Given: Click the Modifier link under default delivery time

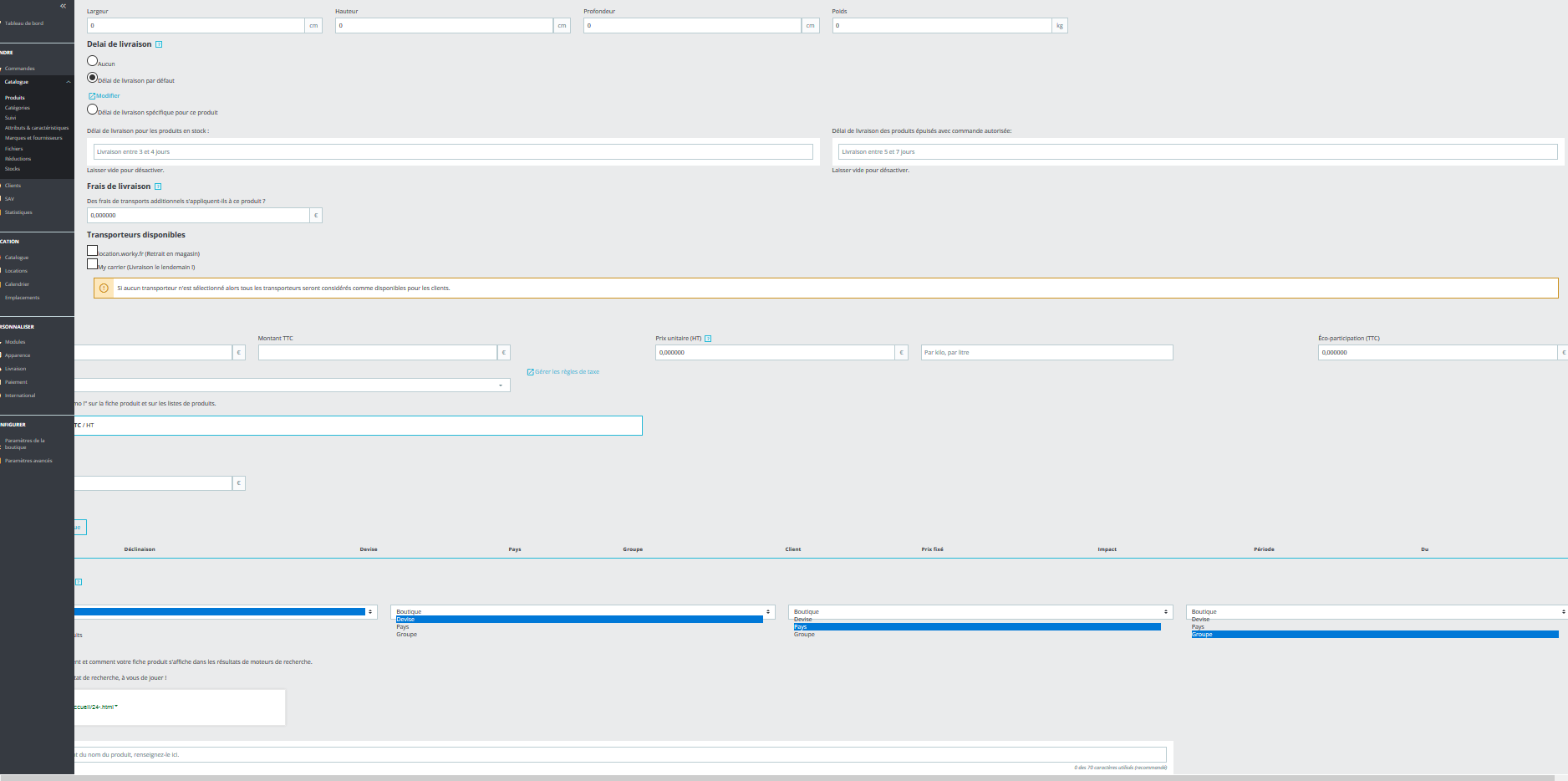Looking at the screenshot, I should (104, 96).
